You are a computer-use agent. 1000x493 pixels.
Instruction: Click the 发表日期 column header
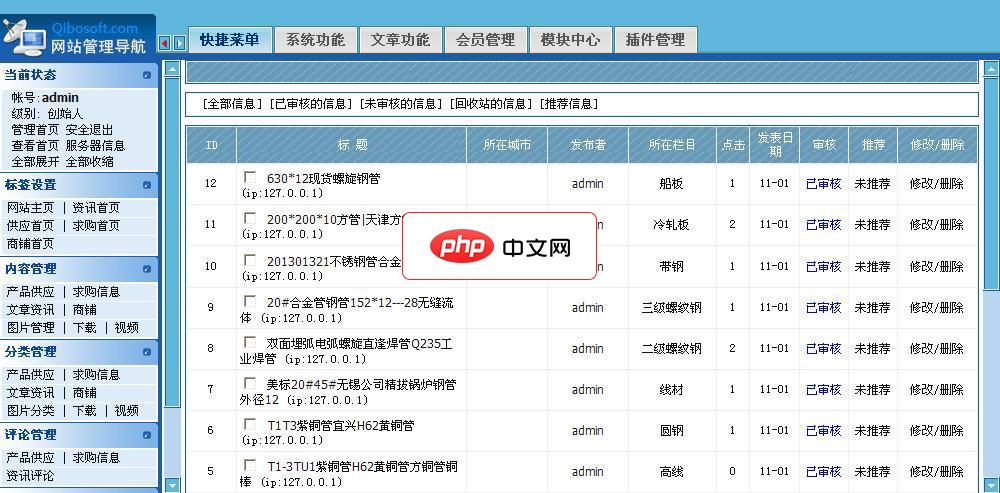[x=774, y=145]
